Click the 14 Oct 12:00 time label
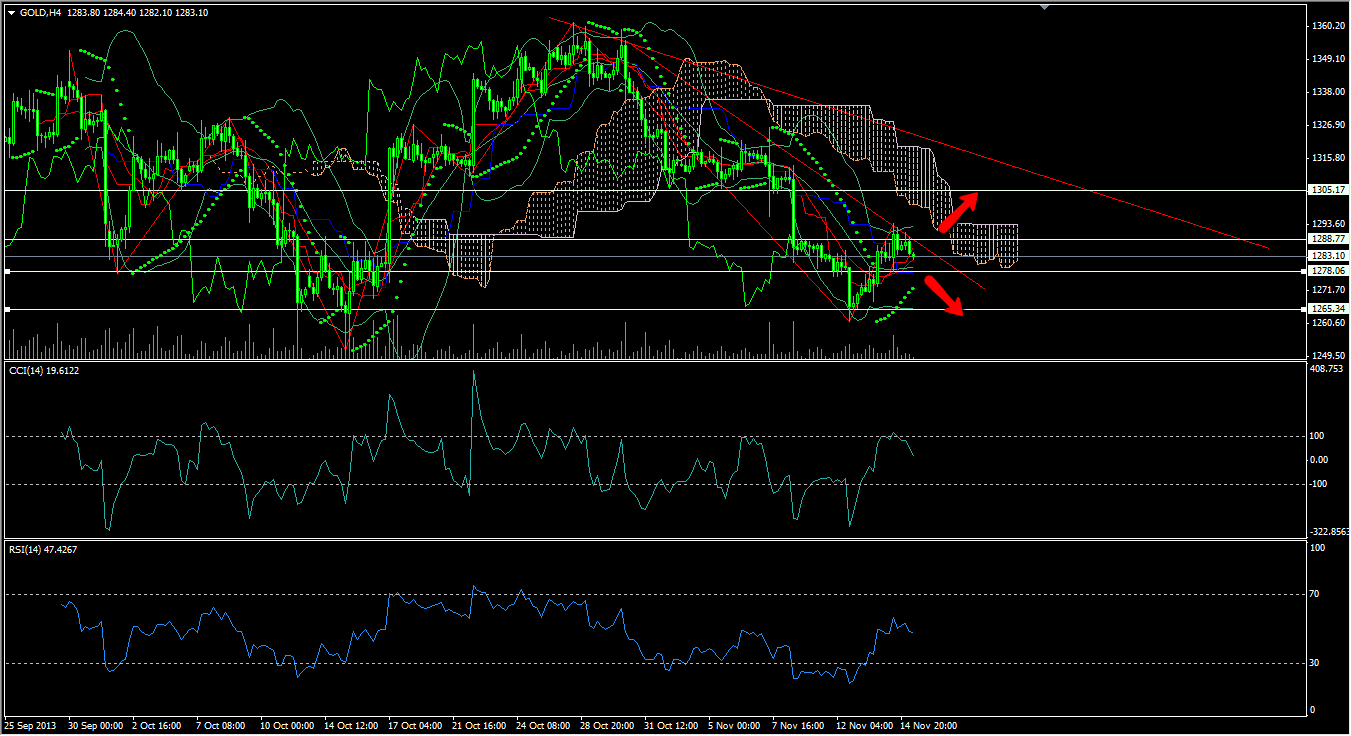Viewport: 1351px width, 736px height. [352, 727]
